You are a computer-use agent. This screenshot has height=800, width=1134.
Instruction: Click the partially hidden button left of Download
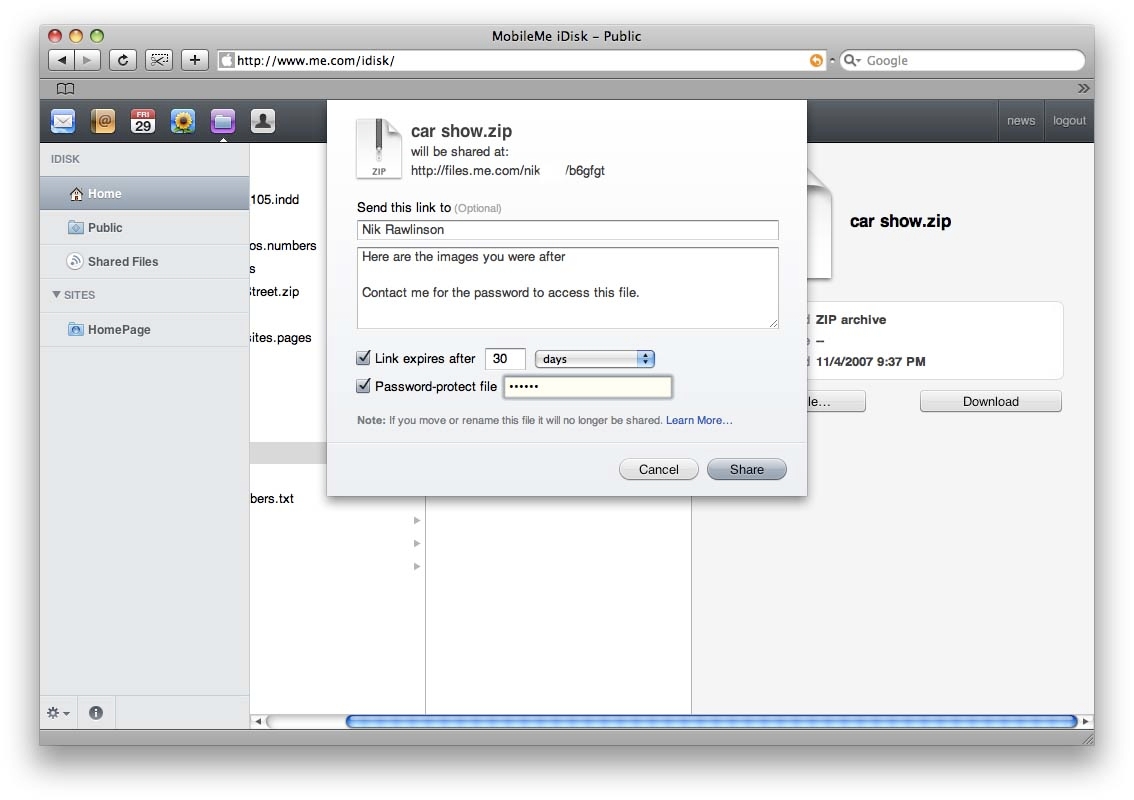(836, 401)
